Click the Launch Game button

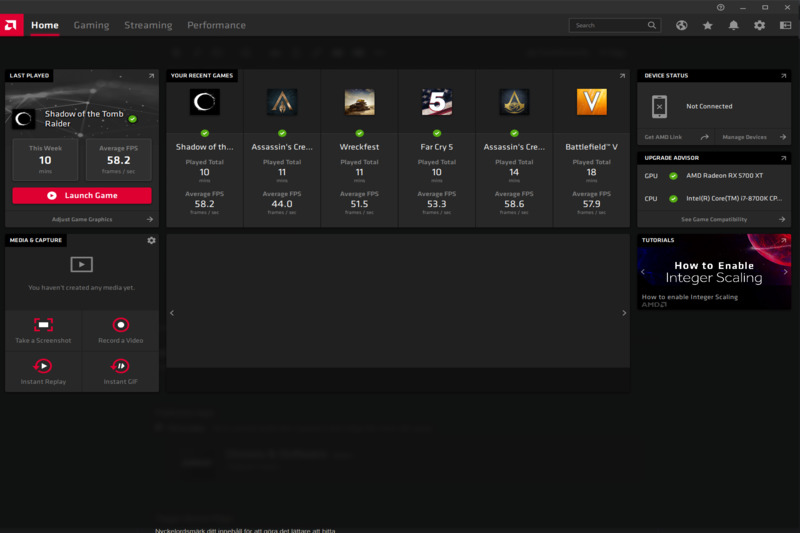pos(82,195)
